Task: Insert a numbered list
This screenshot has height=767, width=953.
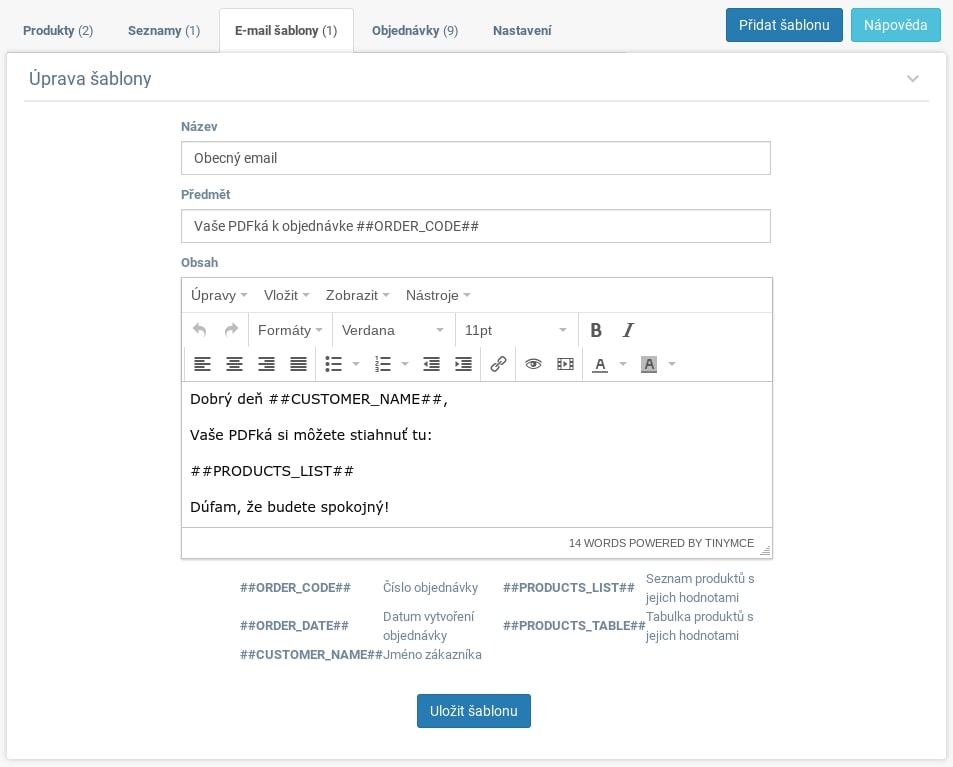Action: point(383,364)
